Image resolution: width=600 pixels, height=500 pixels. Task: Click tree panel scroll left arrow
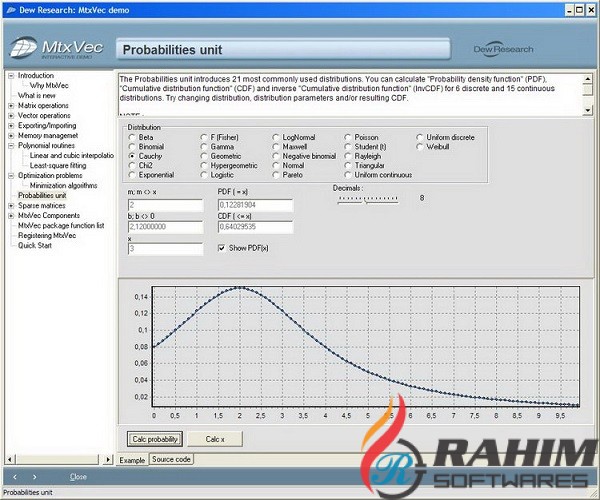[x=10, y=459]
